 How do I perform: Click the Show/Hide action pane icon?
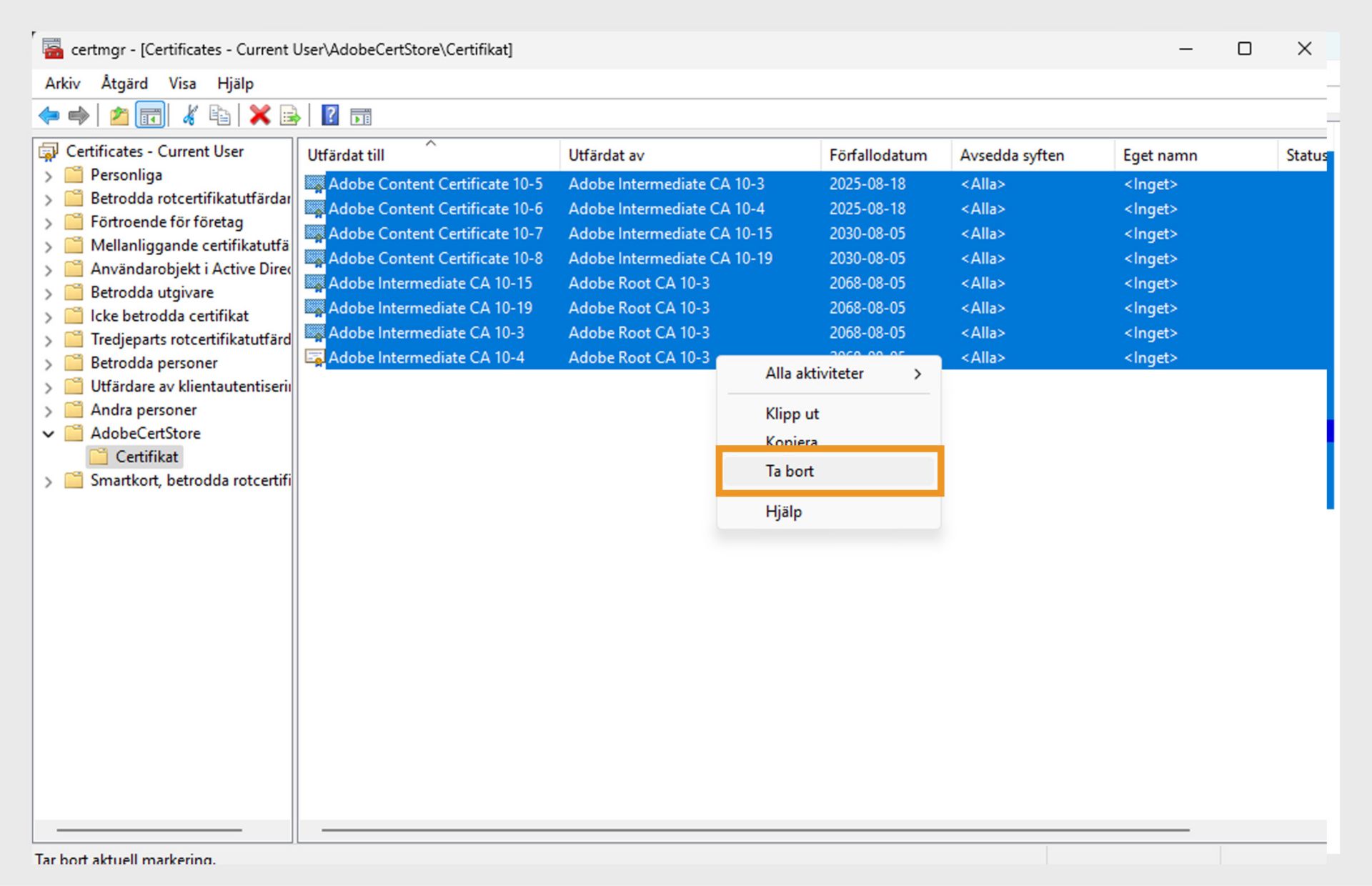coord(361,116)
